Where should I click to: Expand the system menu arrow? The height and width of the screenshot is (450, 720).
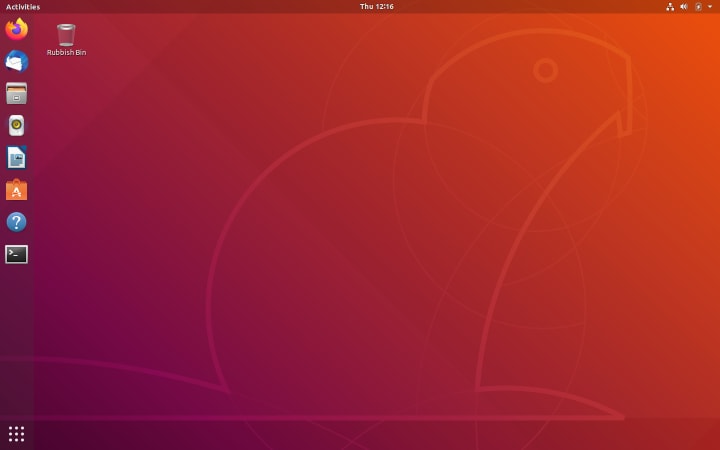(x=710, y=6)
